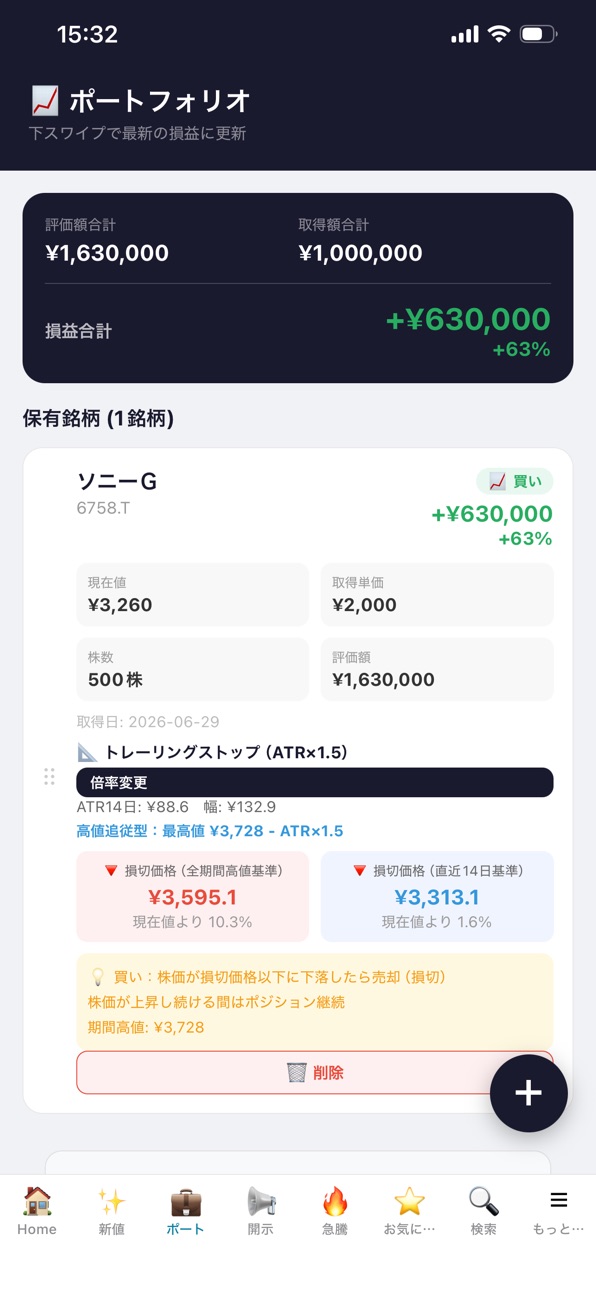Open 急騰 fire icon tab
Image resolution: width=596 pixels, height=1290 pixels.
[335, 1211]
